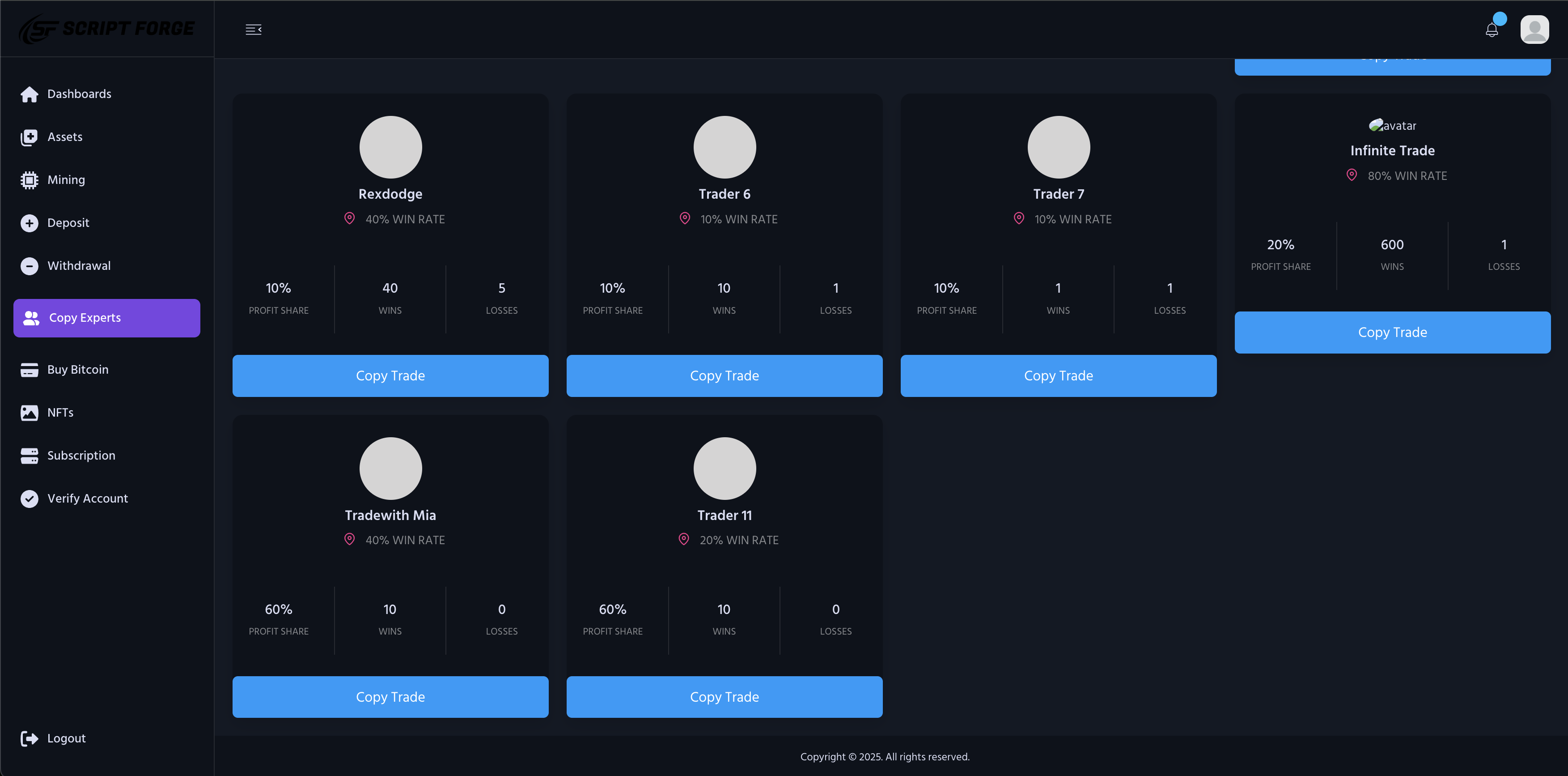Open Assets via its sidebar icon

click(x=29, y=137)
